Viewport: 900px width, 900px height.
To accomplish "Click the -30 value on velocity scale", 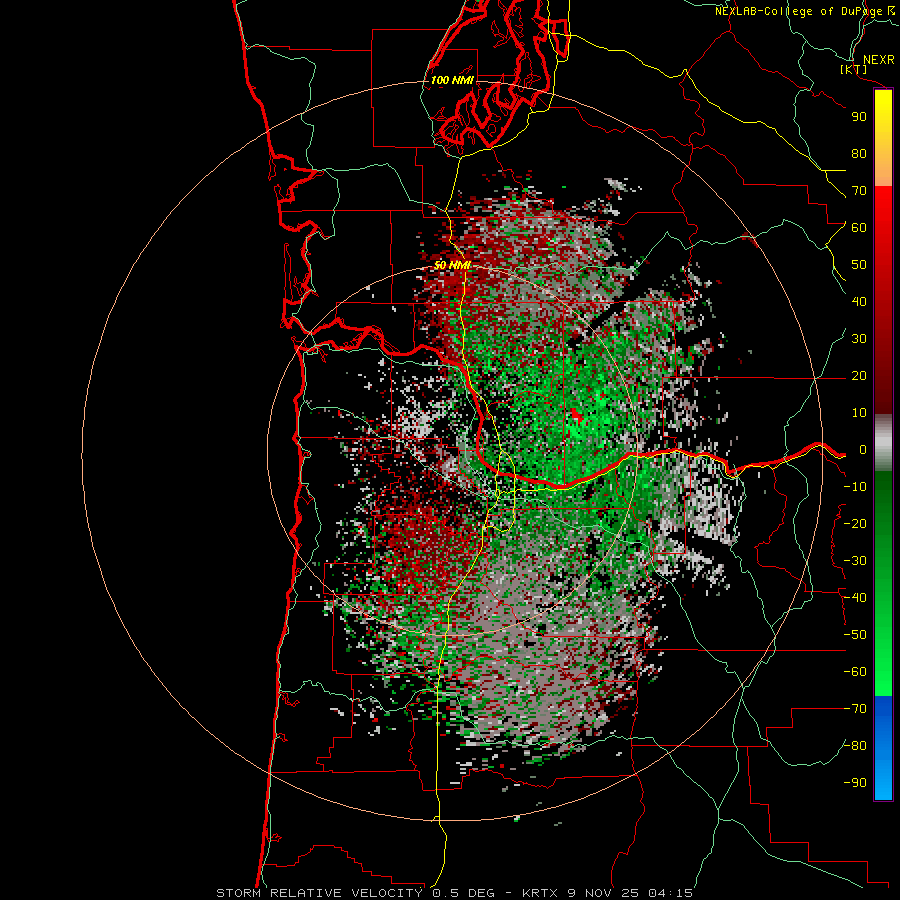I will pyautogui.click(x=855, y=561).
